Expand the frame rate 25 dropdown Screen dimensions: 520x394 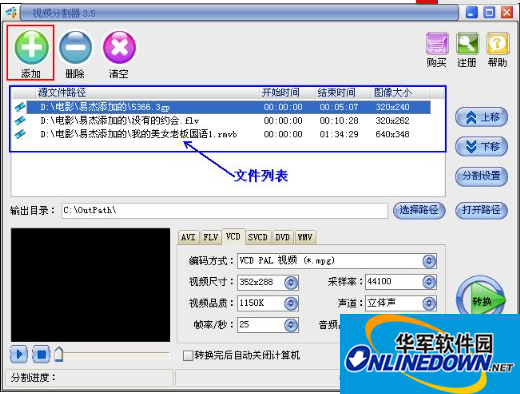click(291, 325)
